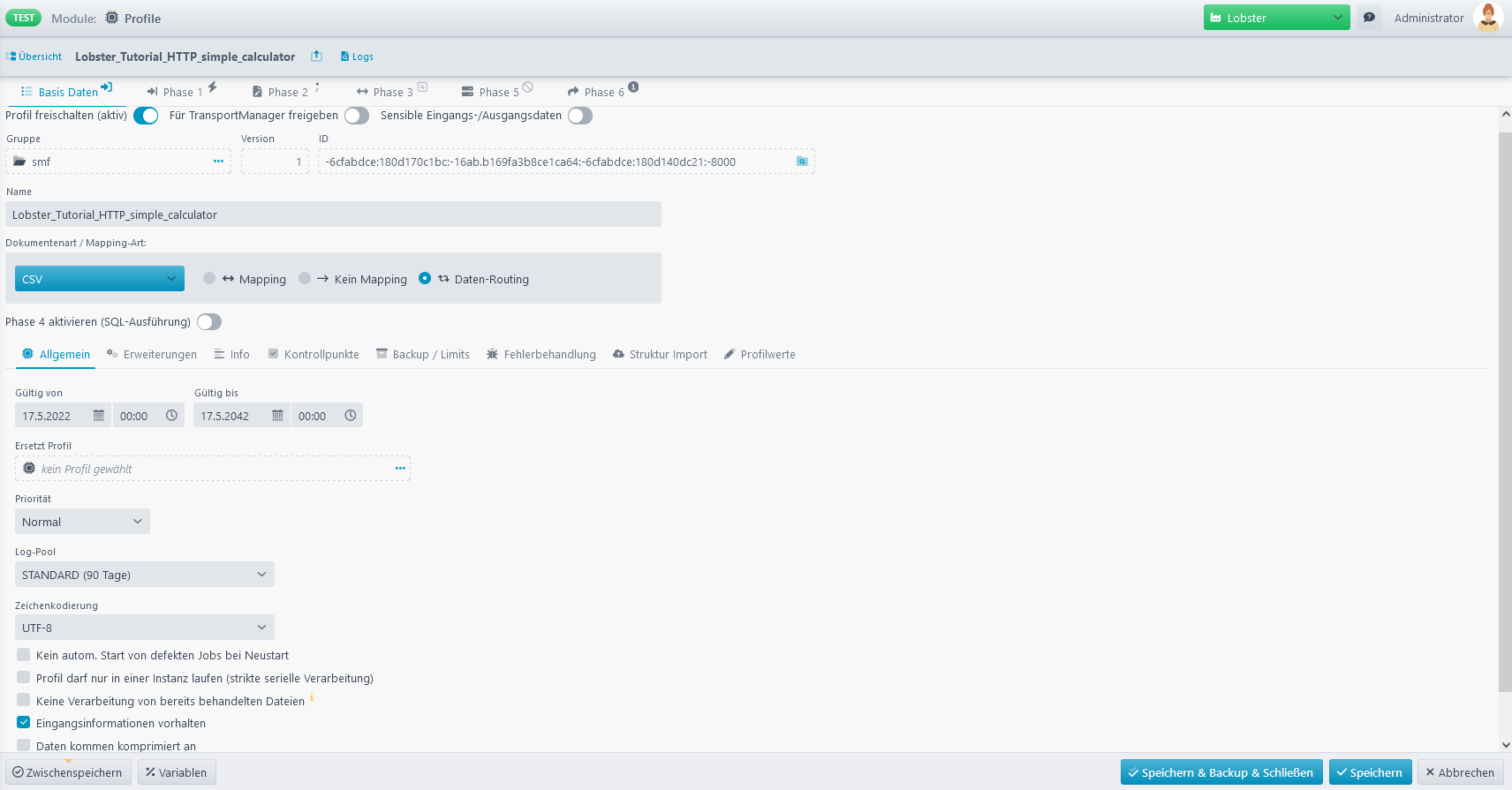Open the Fehlerbehandlung tab
The width and height of the screenshot is (1512, 790).
tap(541, 355)
